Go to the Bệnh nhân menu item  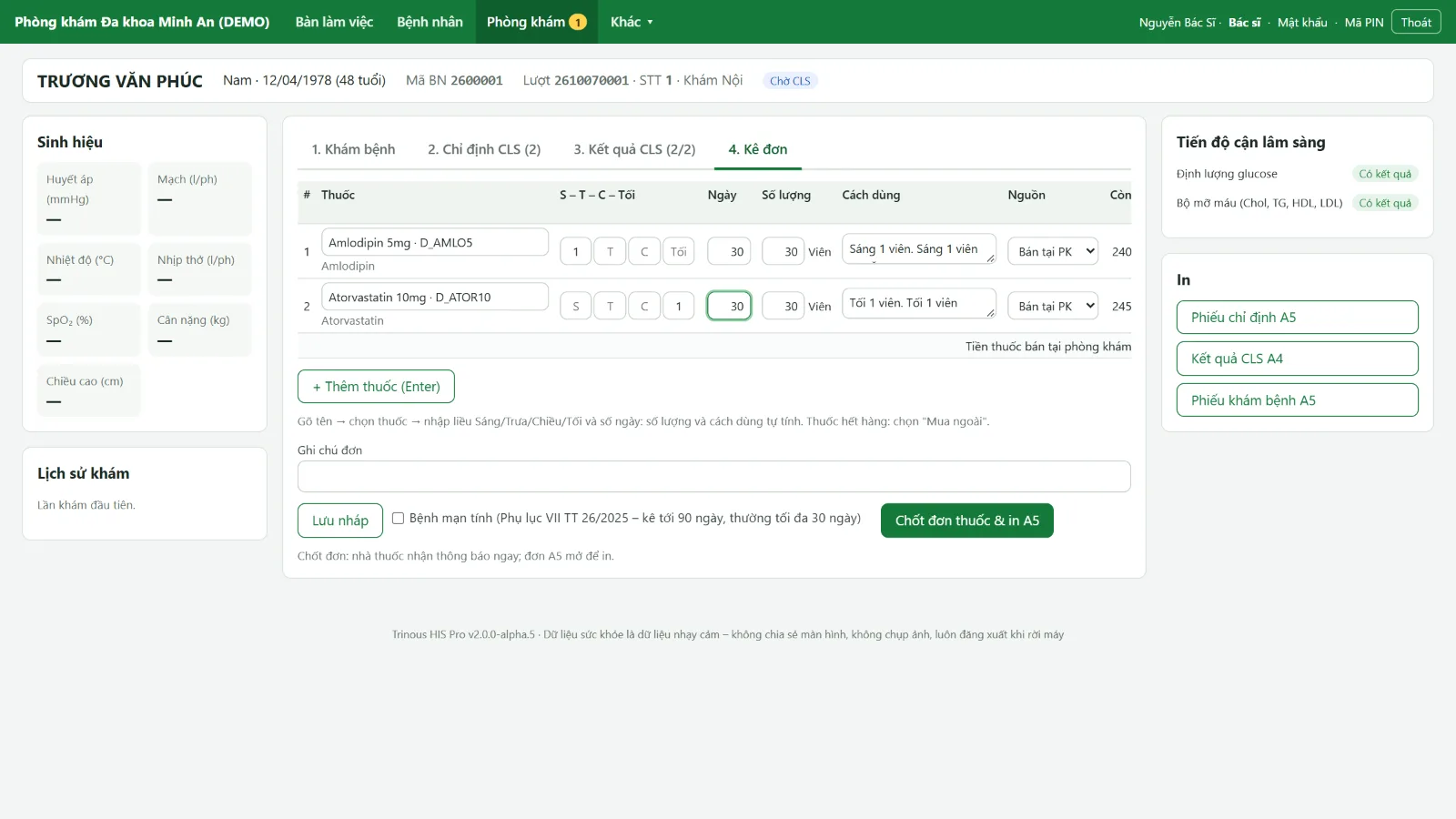pos(430,22)
